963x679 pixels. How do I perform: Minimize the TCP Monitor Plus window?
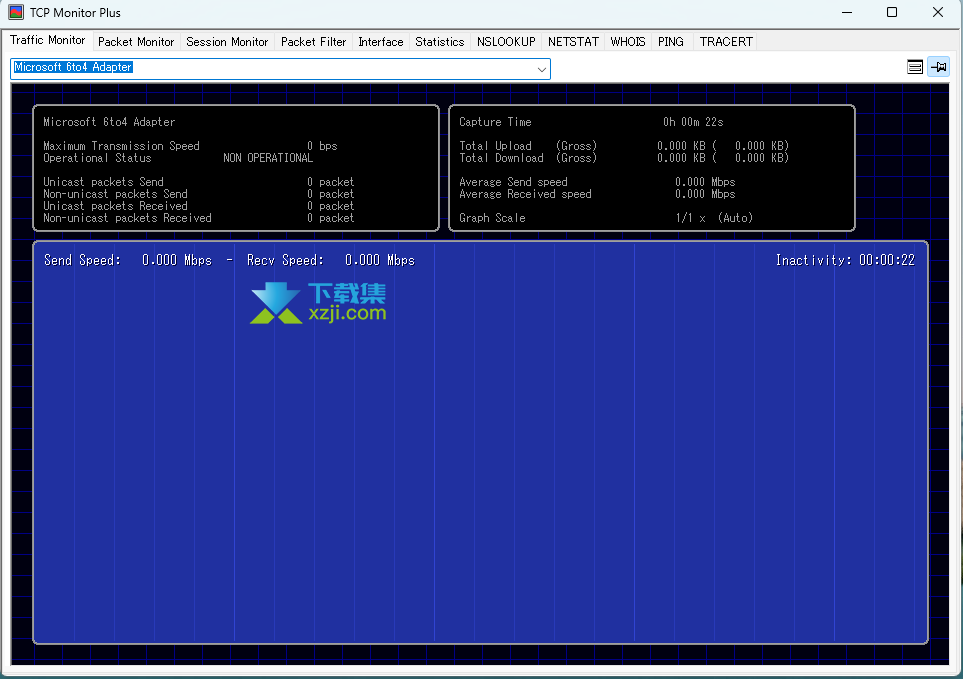point(847,12)
